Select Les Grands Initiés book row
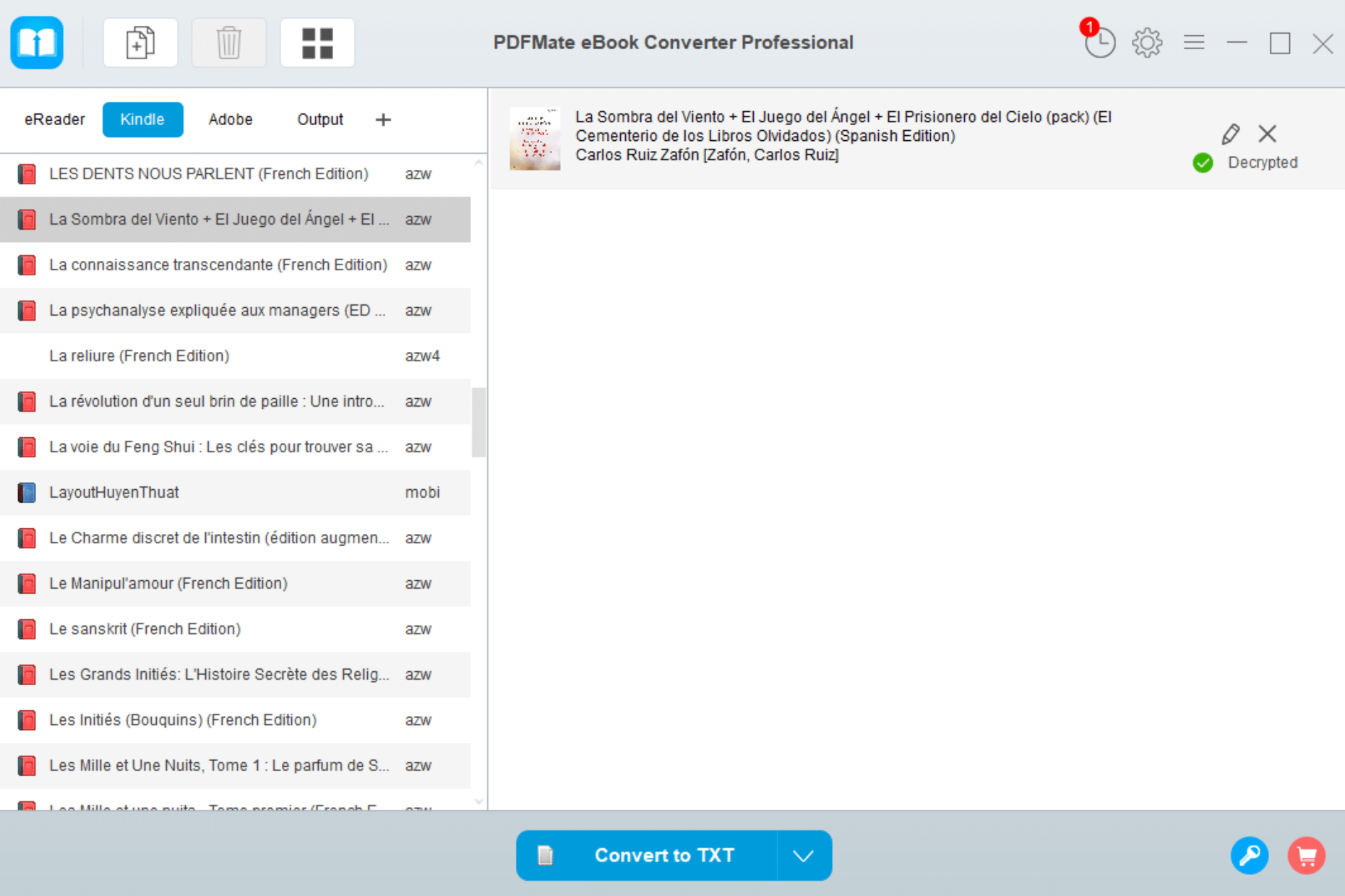 pyautogui.click(x=235, y=675)
